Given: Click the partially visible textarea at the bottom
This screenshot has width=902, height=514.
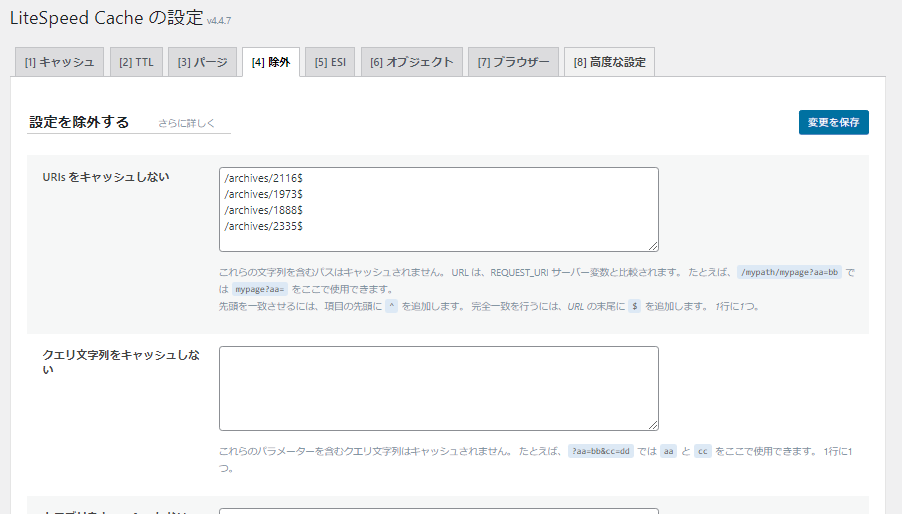Looking at the screenshot, I should pos(438,511).
